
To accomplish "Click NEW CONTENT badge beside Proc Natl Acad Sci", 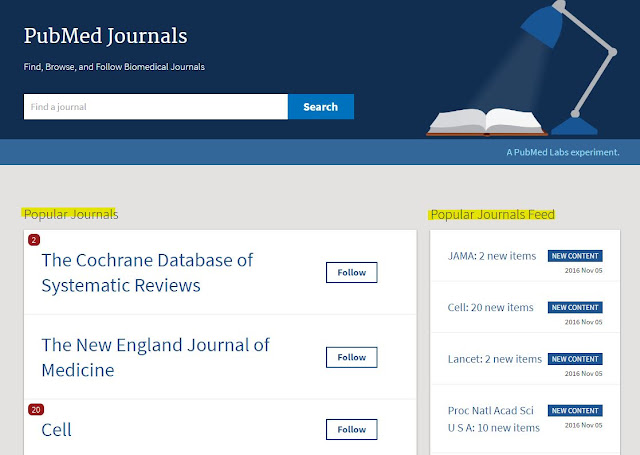I will (575, 411).
